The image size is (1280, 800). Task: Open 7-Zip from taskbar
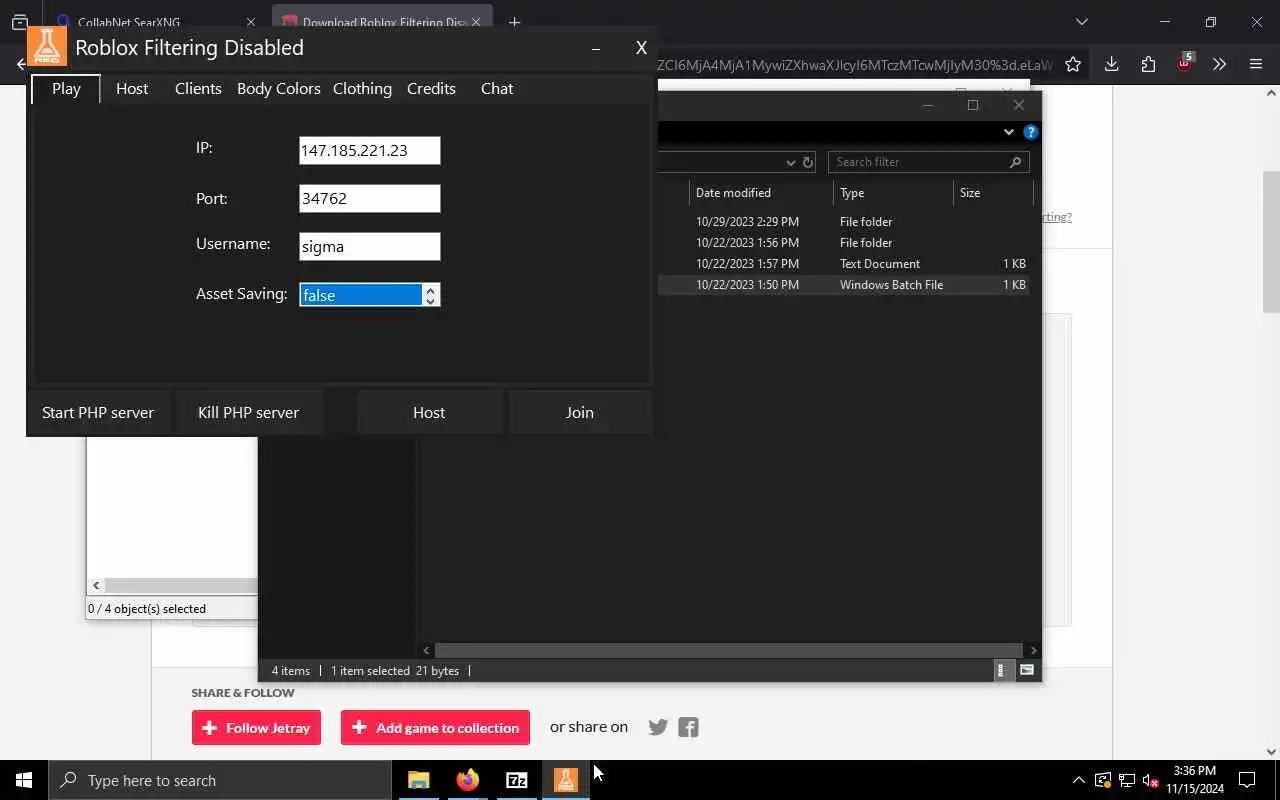coord(516,780)
